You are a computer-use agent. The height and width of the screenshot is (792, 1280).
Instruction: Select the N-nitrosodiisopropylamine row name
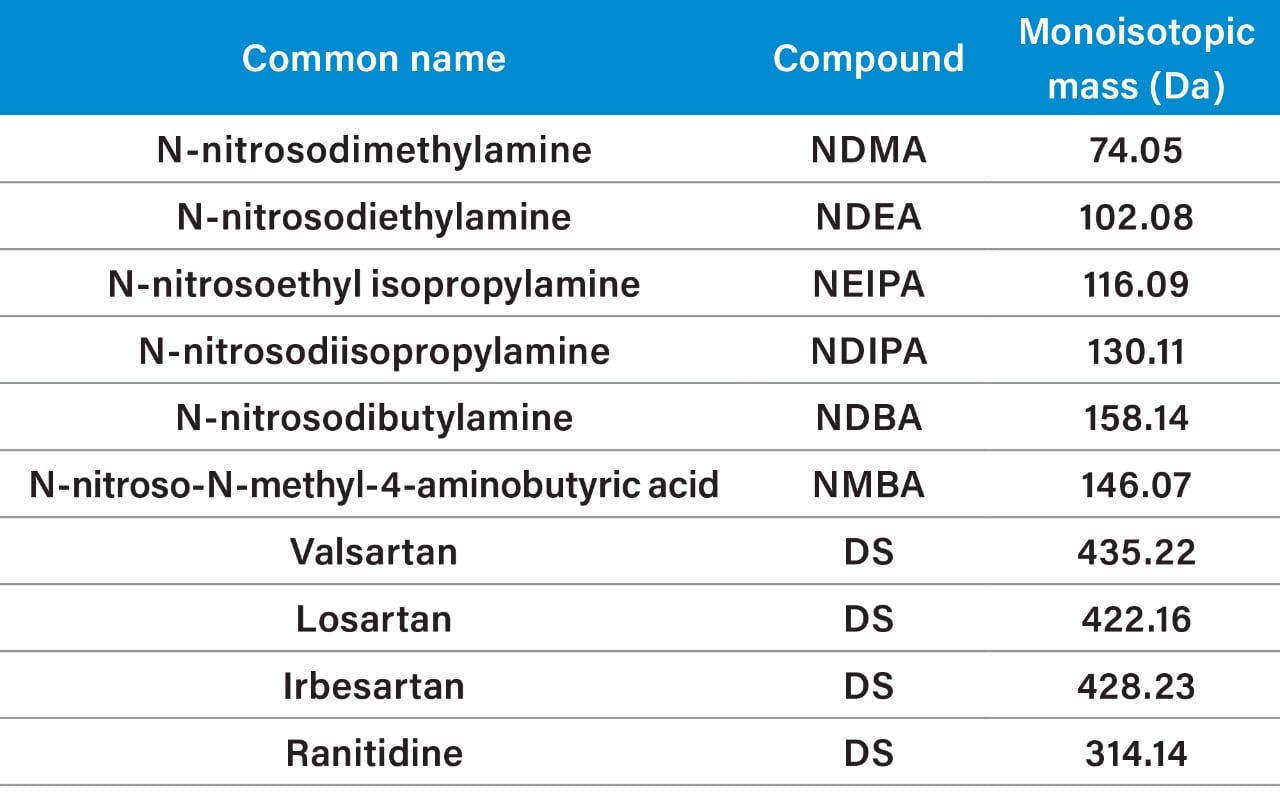coord(374,351)
